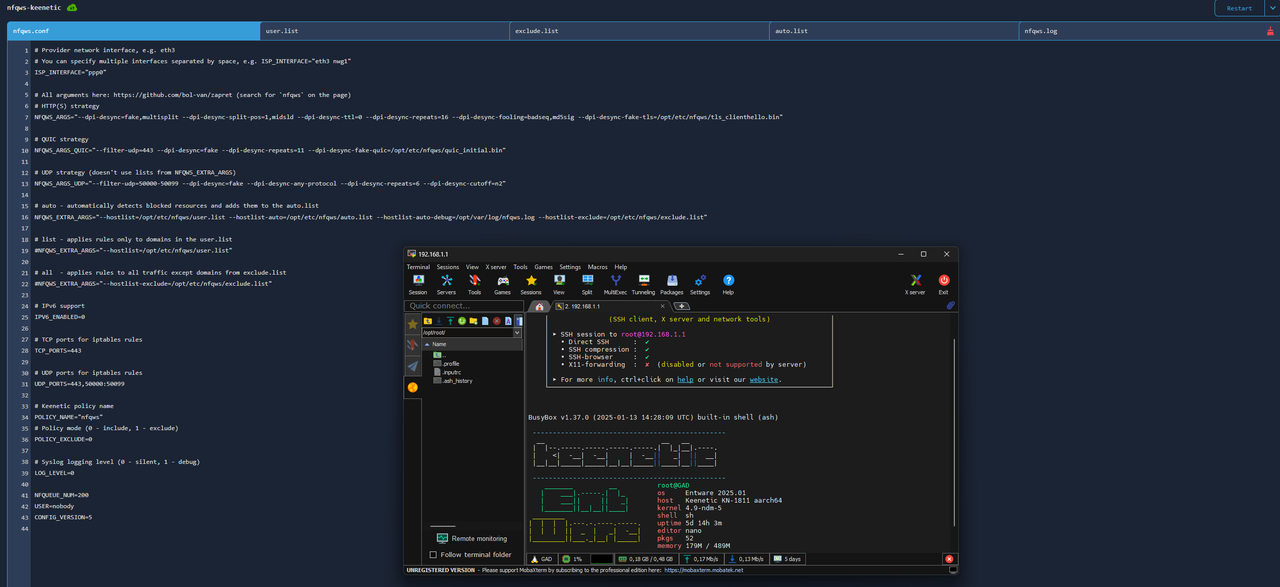Open the Session icon in MobaXterm toolbar
Viewport: 1280px width, 587px height.
418,285
